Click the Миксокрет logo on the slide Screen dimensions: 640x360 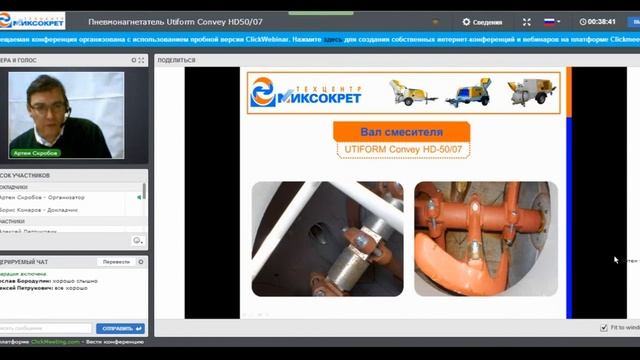306,92
